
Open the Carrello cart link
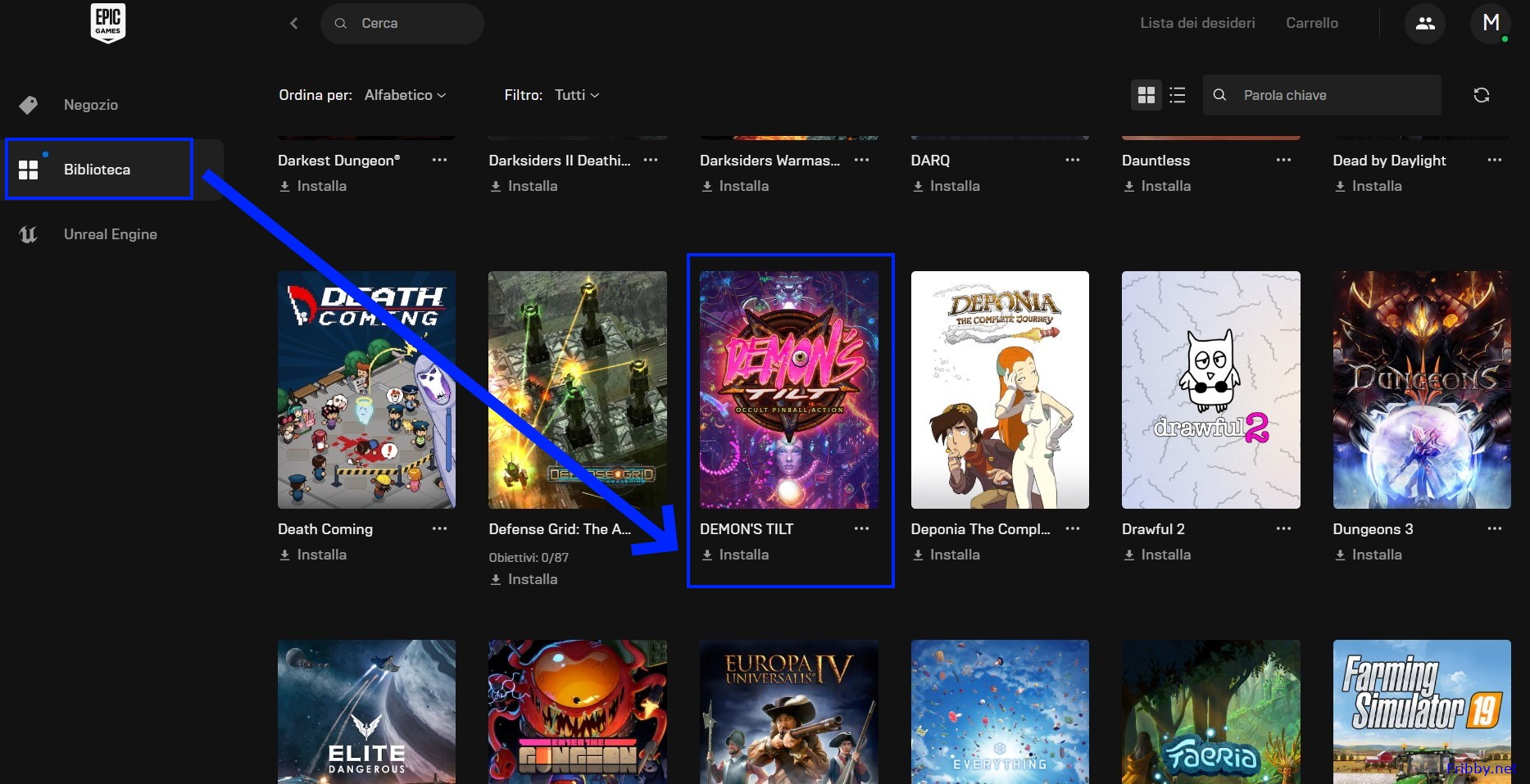1311,23
